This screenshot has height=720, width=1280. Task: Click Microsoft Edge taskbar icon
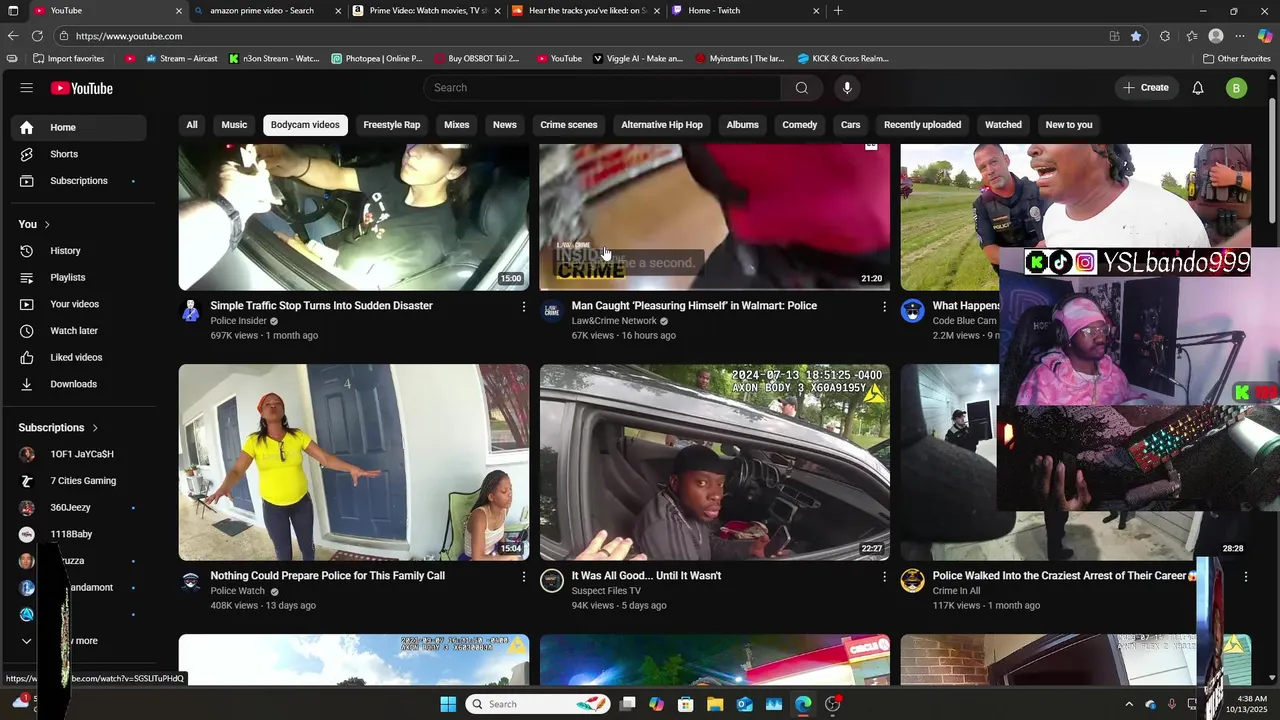(x=803, y=704)
